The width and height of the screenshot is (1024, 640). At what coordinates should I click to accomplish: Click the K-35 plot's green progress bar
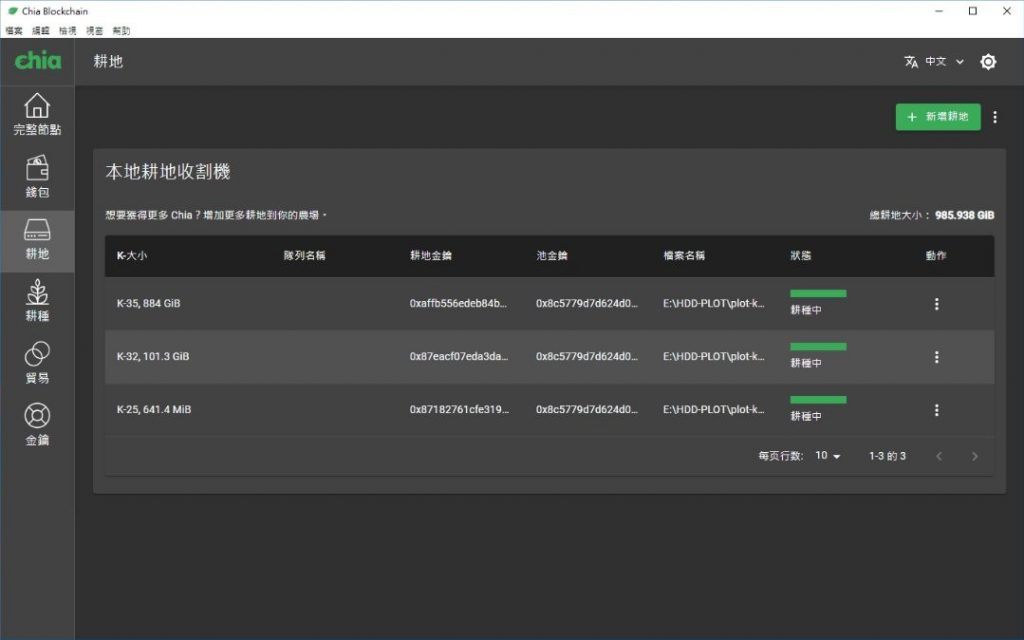pyautogui.click(x=816, y=293)
